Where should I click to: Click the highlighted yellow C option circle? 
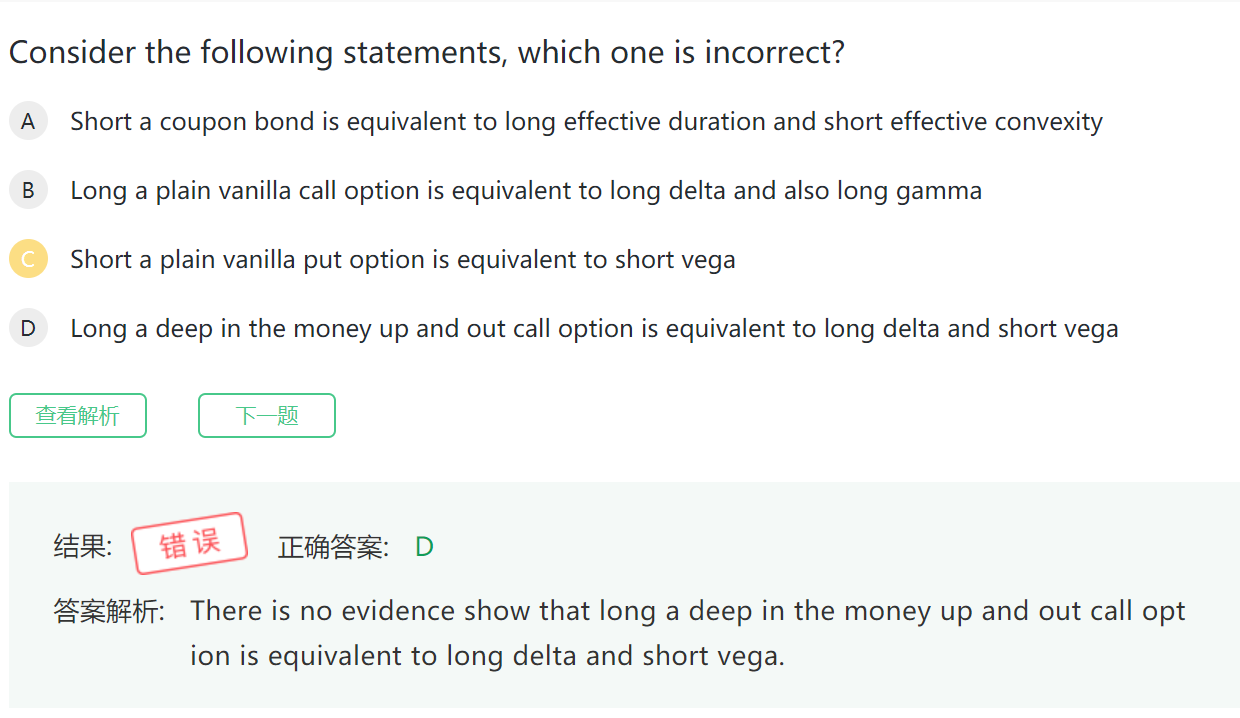(x=28, y=260)
